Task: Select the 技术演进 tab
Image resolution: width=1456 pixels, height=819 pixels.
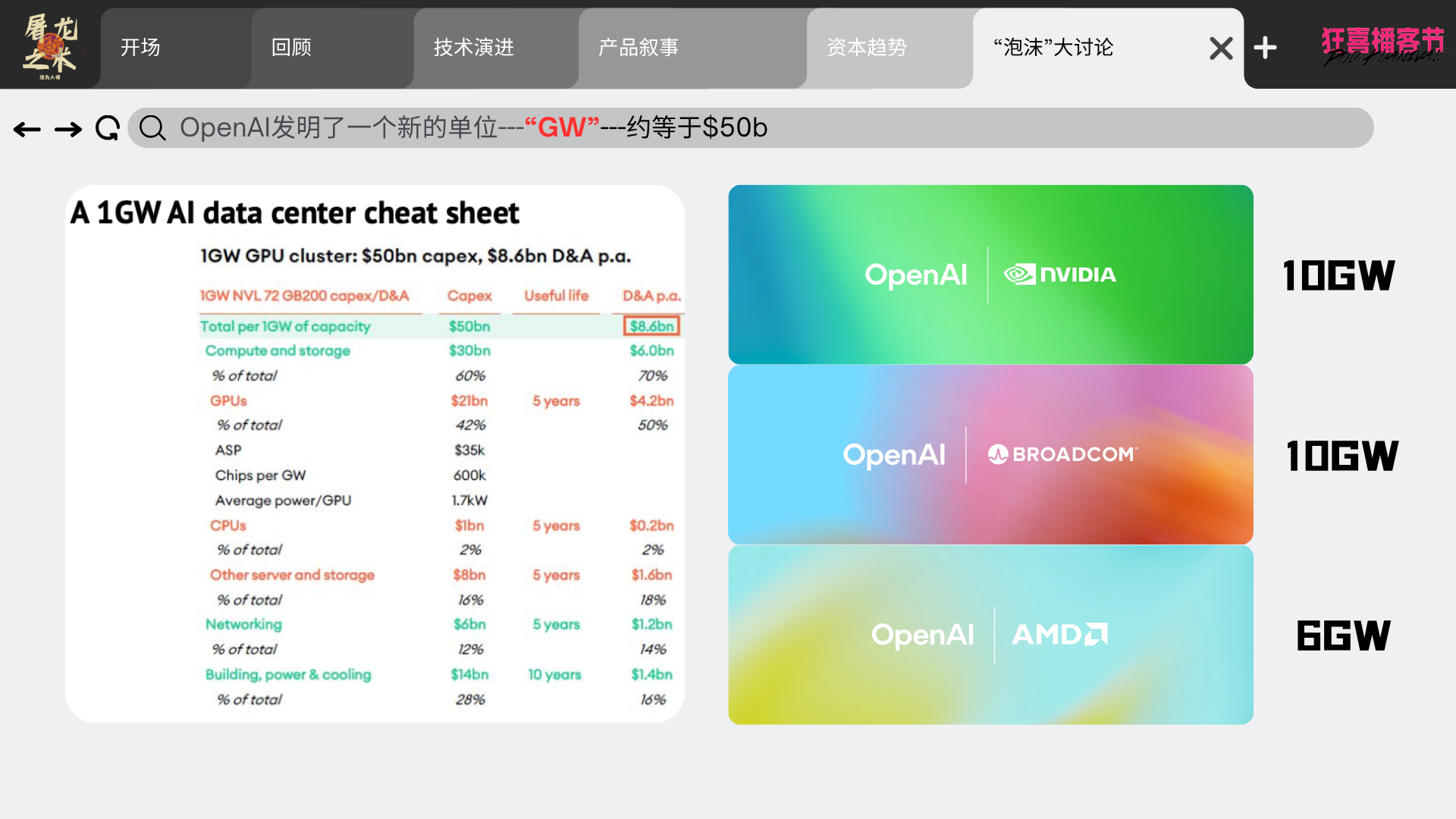Action: (474, 48)
